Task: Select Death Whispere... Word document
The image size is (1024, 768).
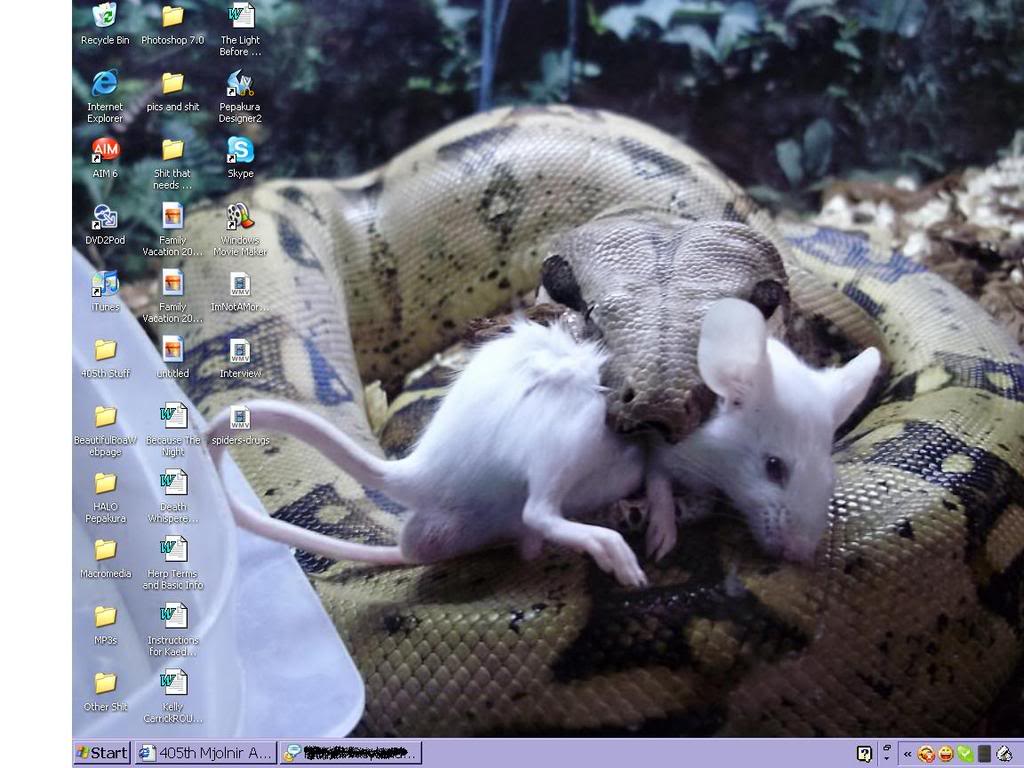Action: coord(172,496)
